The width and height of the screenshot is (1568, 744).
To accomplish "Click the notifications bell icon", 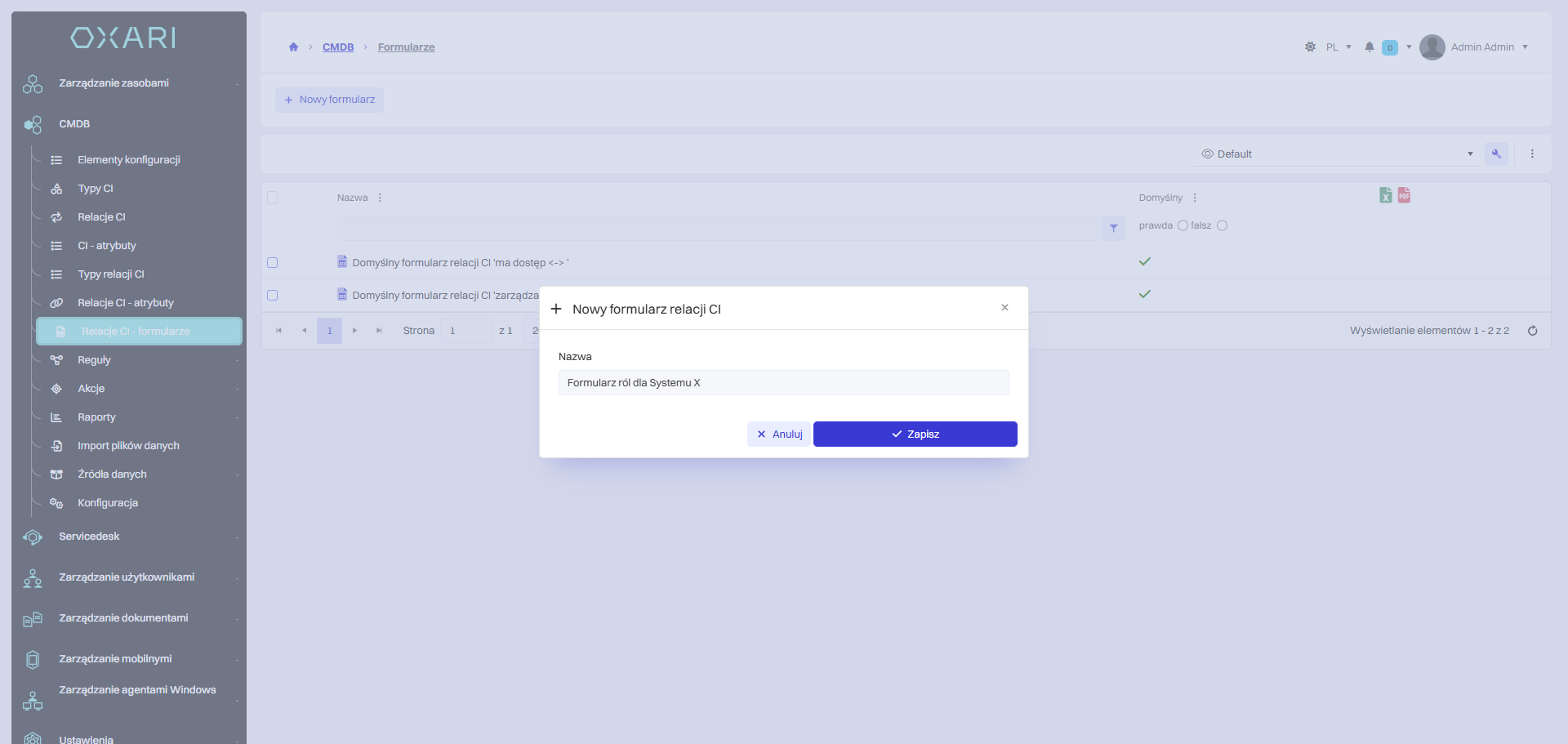I will (x=1370, y=47).
